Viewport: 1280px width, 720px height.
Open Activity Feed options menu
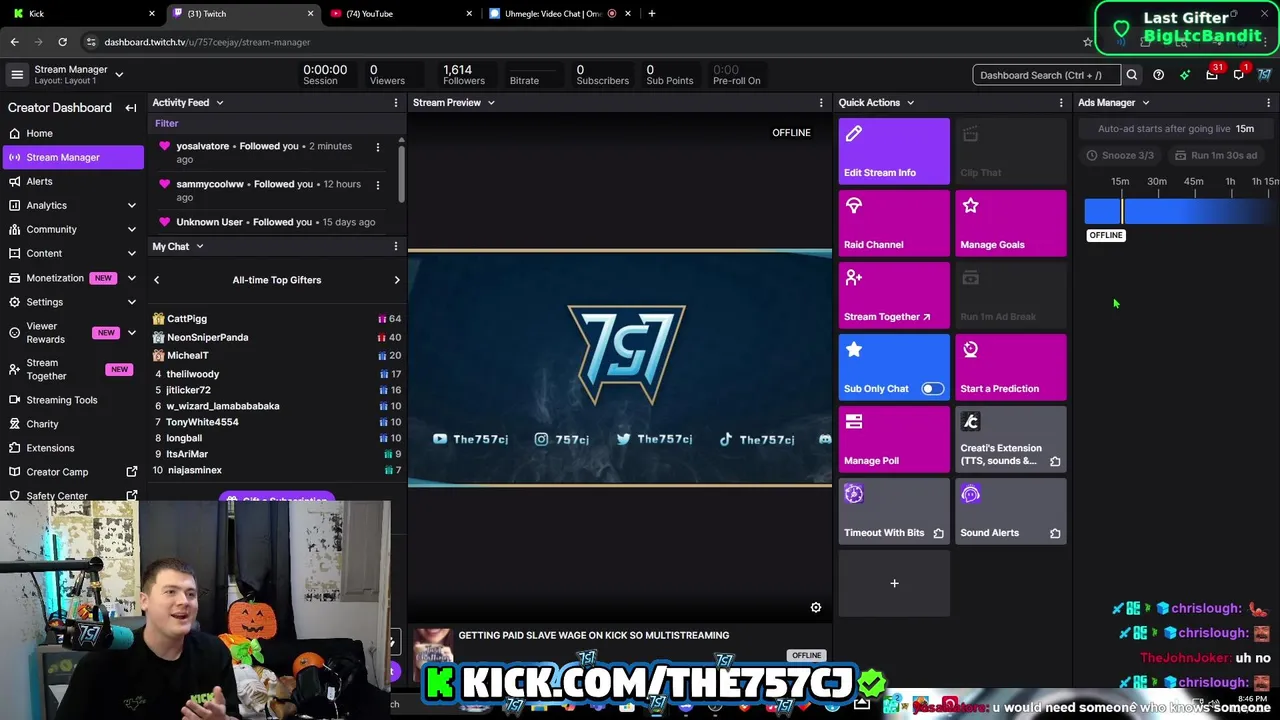(x=396, y=103)
